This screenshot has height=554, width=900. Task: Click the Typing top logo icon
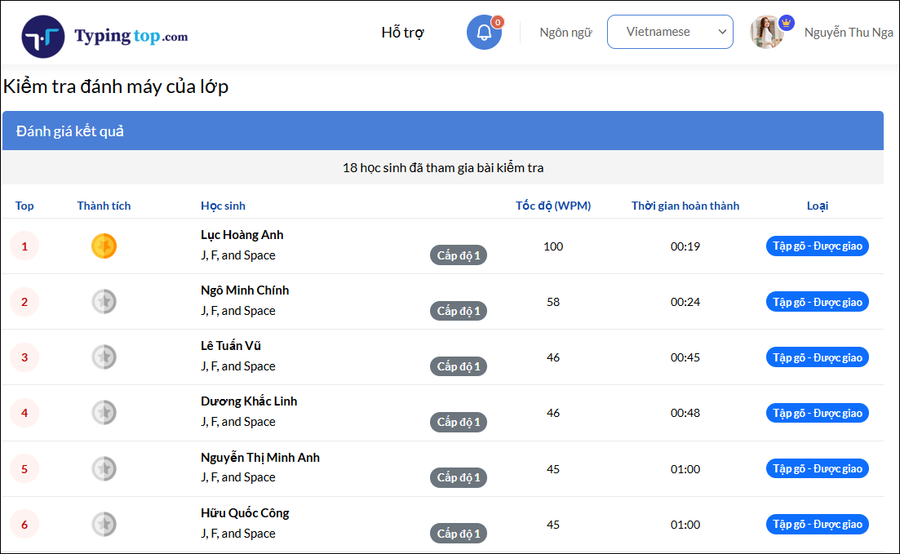43,36
